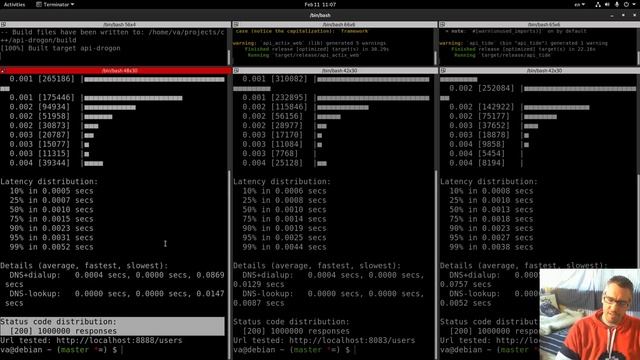Click the power icon in top bar
Screen dimensions: 640x360
point(626,4)
